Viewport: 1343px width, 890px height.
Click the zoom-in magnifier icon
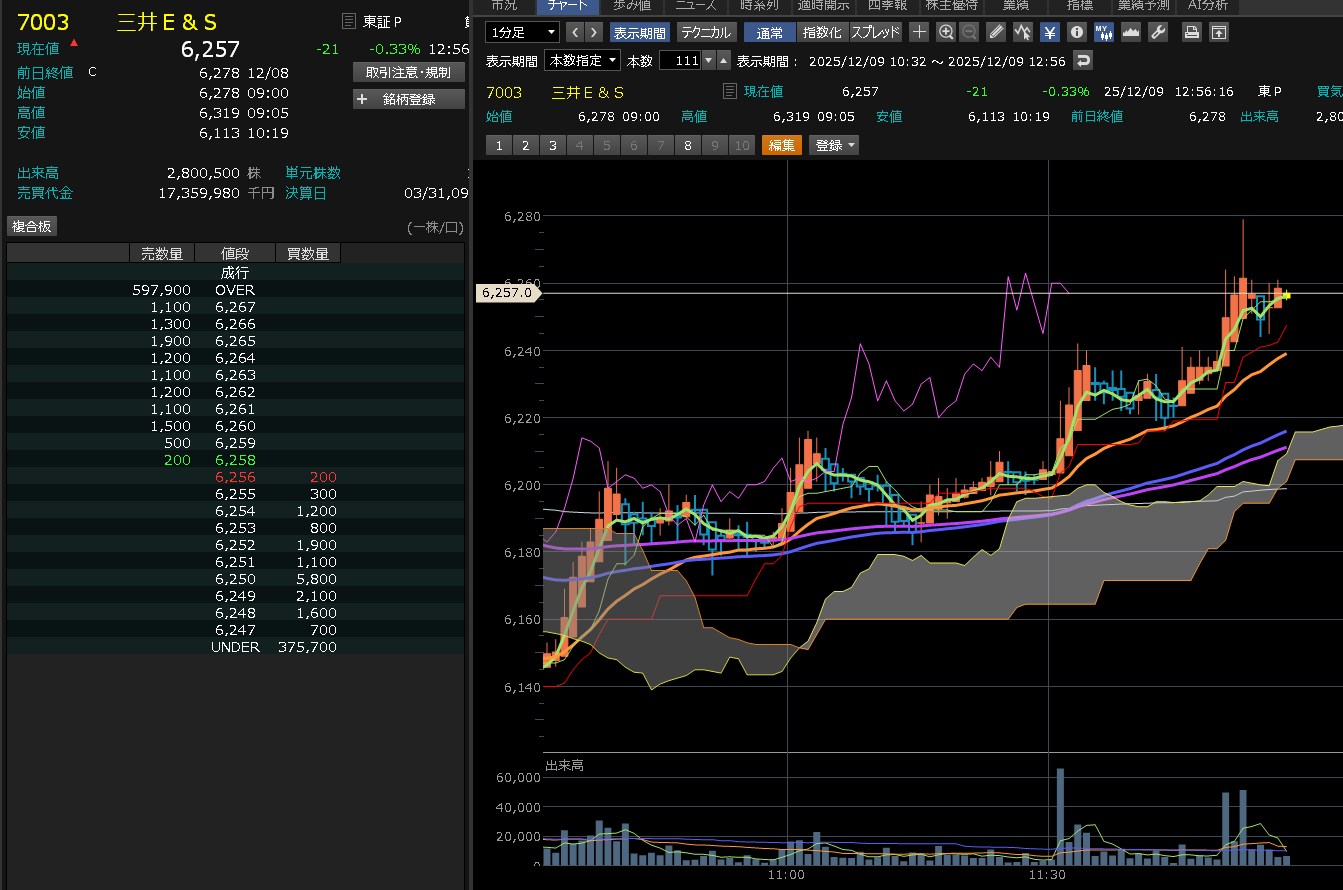point(946,32)
